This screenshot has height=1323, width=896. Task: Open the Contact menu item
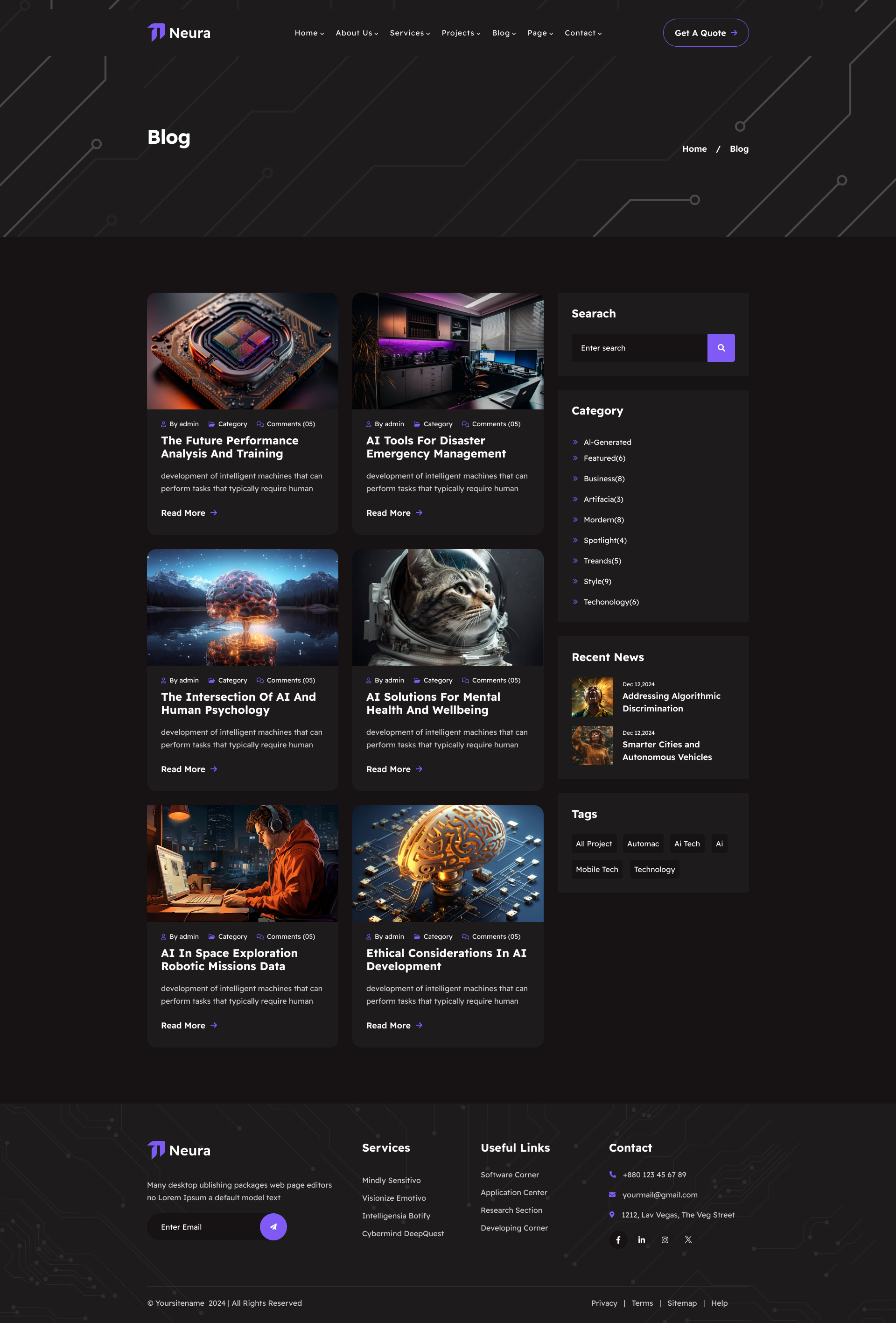(582, 33)
